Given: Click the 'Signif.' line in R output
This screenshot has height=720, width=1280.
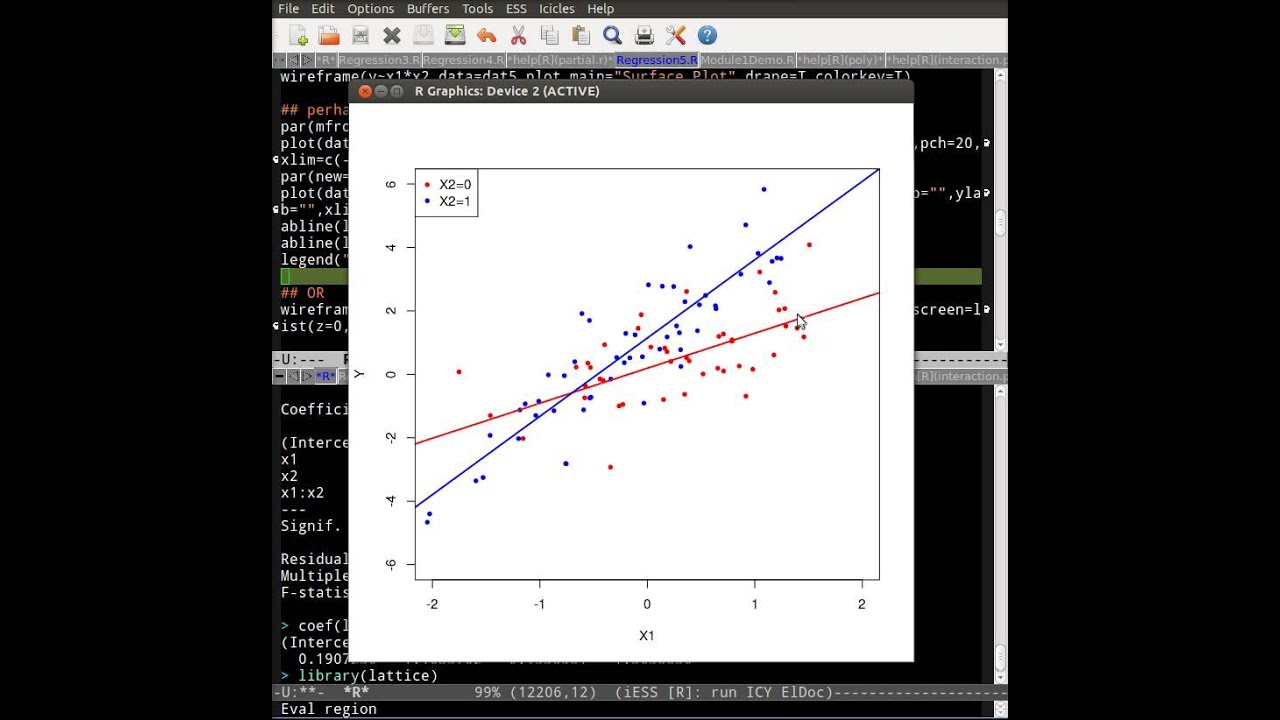Looking at the screenshot, I should [311, 526].
